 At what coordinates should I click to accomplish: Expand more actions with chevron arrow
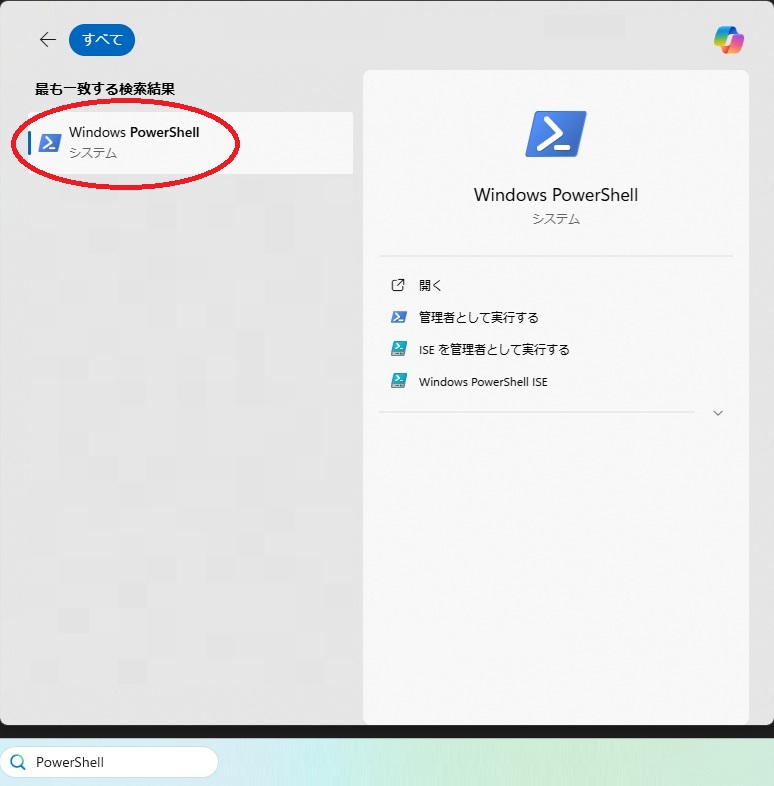718,413
